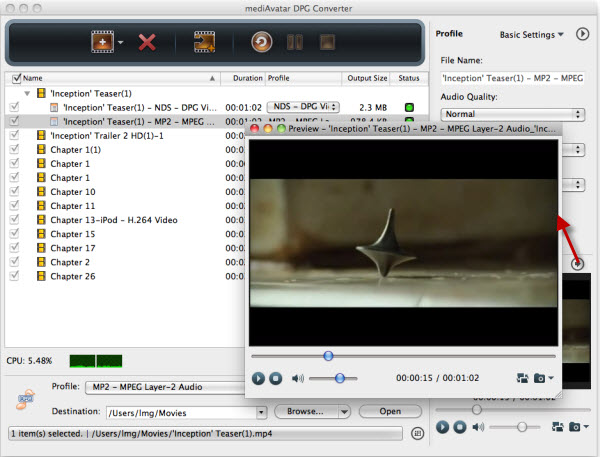
Task: Adjust the volume slider in the main preview panel
Action: tap(522, 426)
